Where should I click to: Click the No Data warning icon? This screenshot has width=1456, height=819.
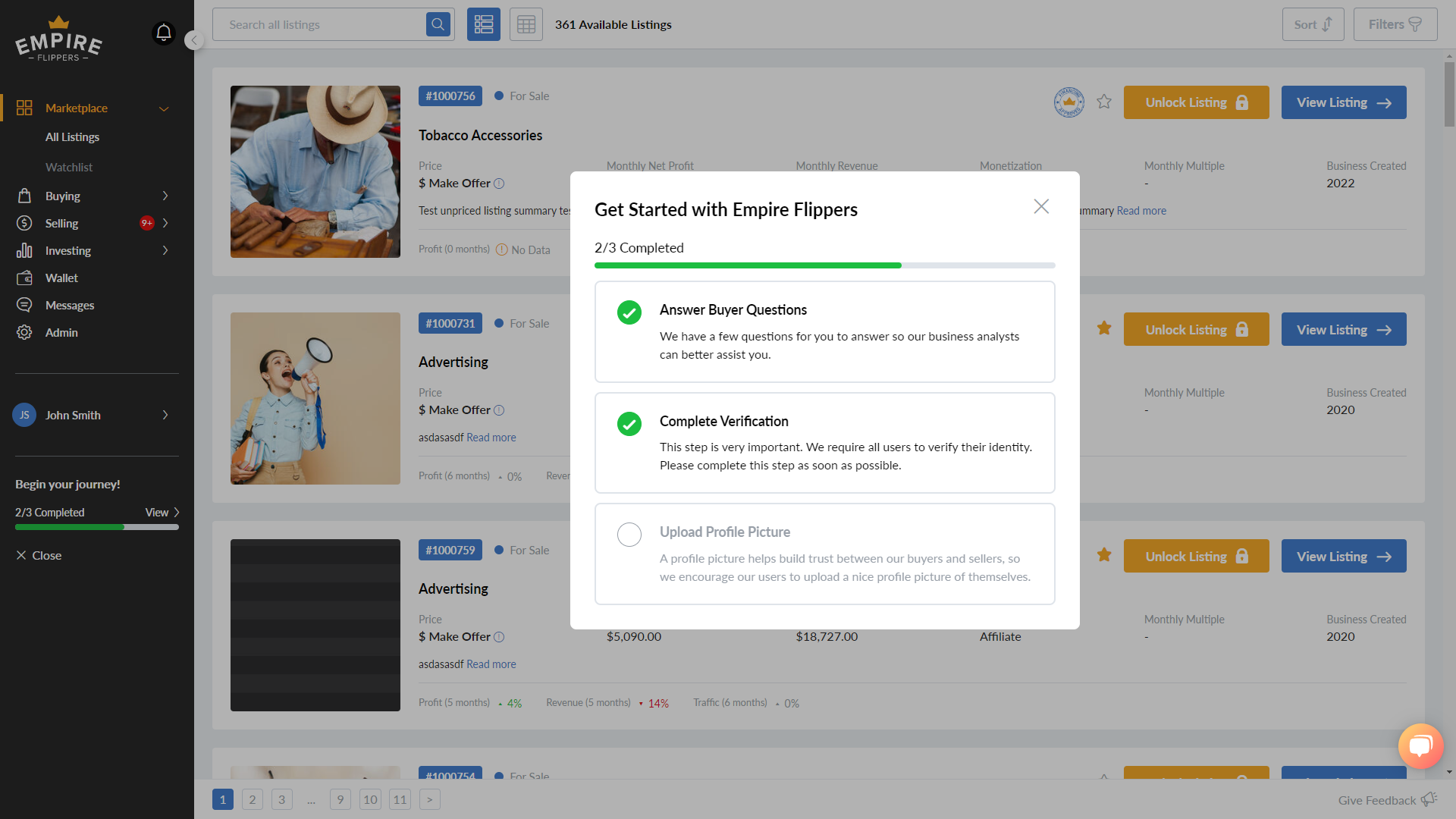pyautogui.click(x=501, y=249)
